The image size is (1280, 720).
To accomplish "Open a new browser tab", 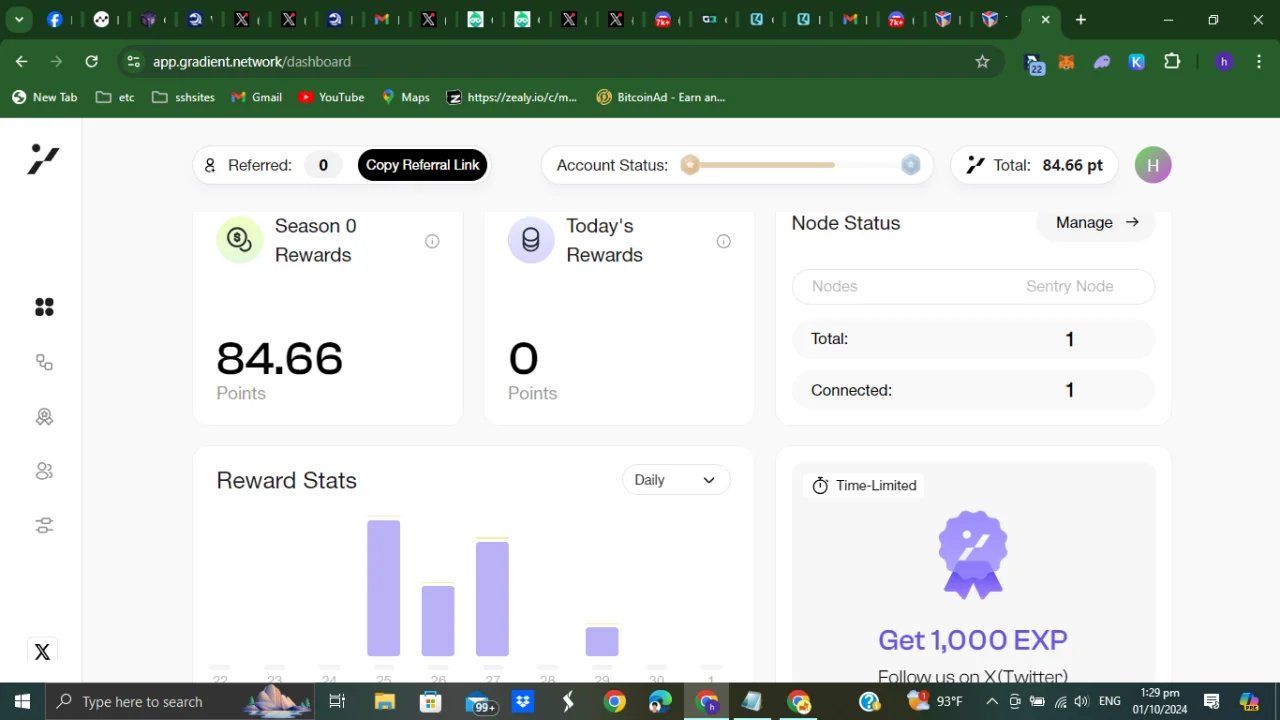I will (1080, 19).
